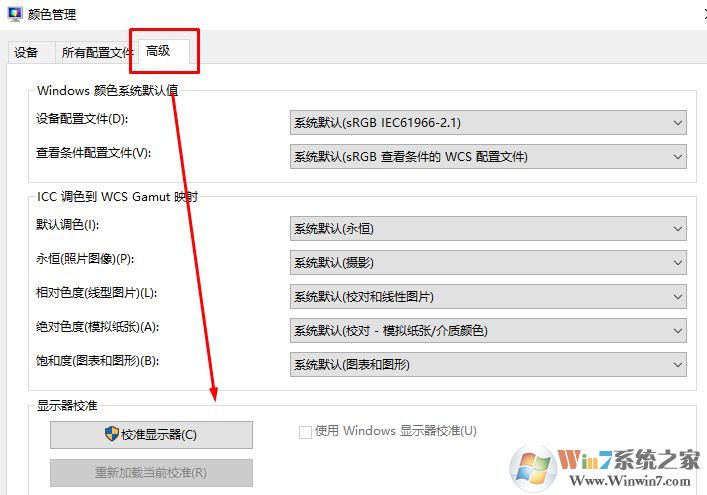Open the 所有配置文件 tab
The image size is (707, 495).
[96, 52]
